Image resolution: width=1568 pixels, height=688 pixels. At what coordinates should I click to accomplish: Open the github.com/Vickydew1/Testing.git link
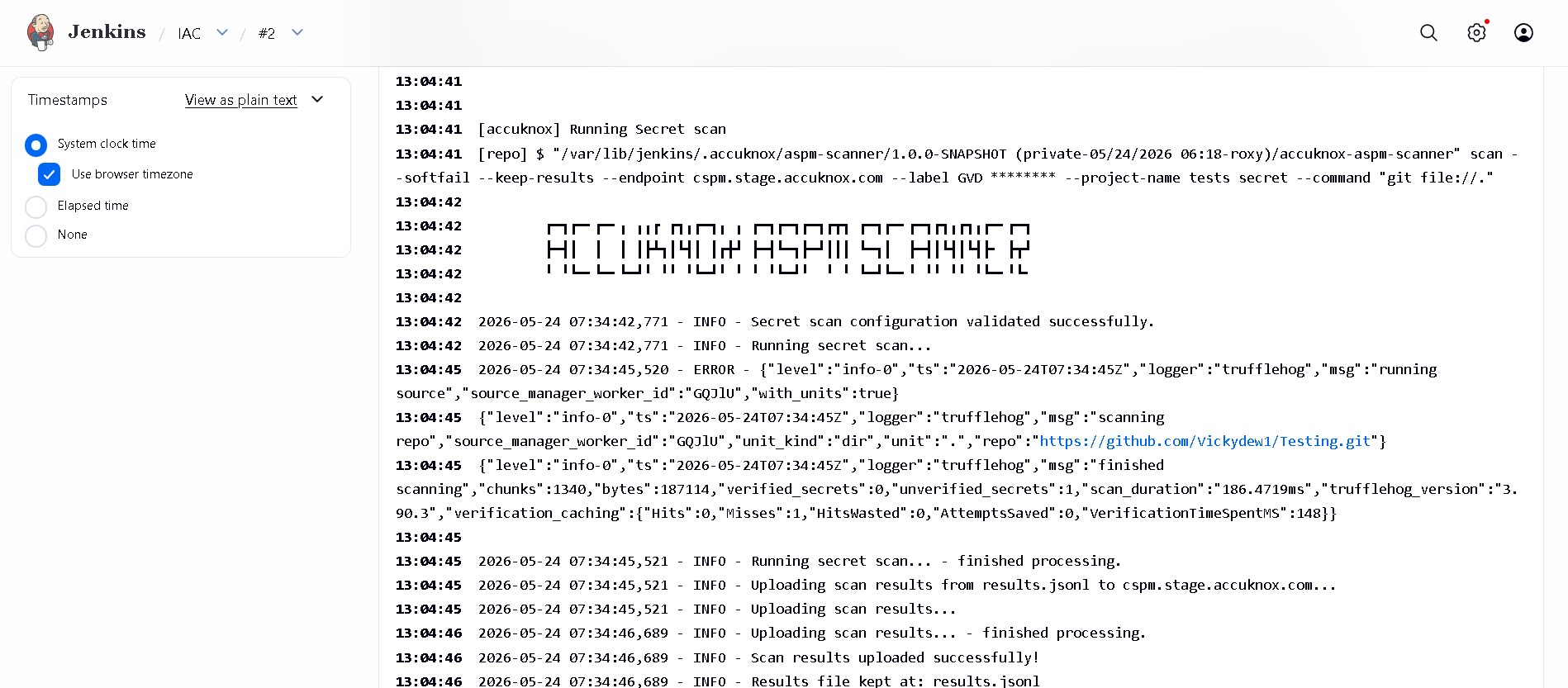point(1205,441)
